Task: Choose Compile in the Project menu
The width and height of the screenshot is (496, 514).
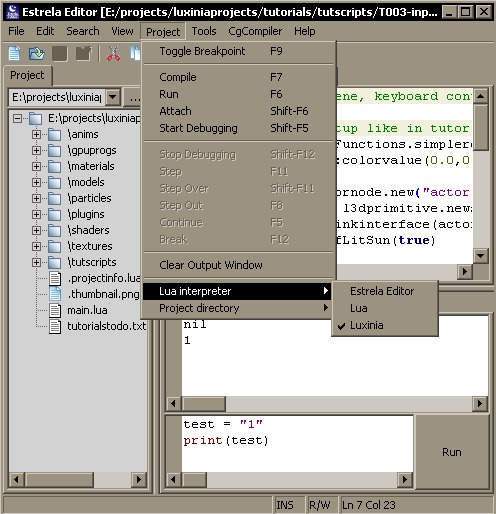Action: click(x=238, y=77)
